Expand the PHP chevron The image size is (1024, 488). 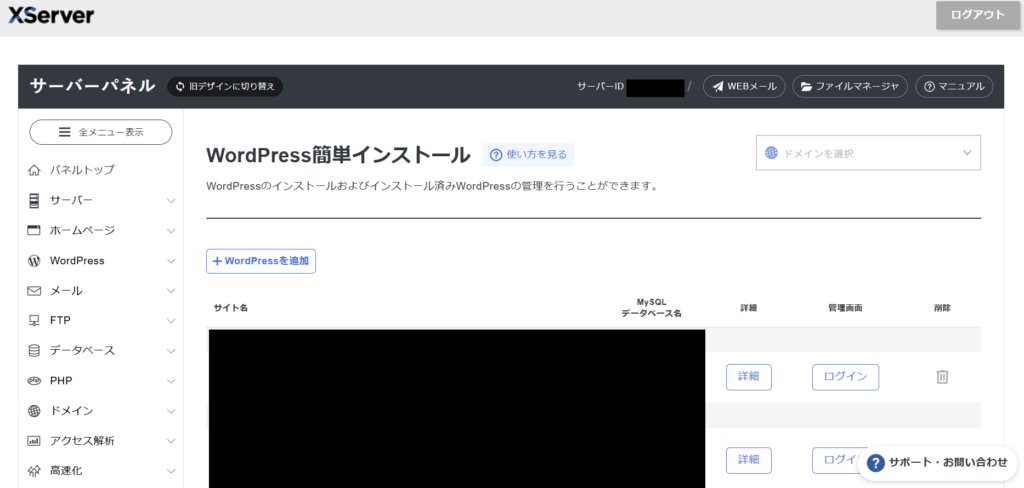(171, 381)
